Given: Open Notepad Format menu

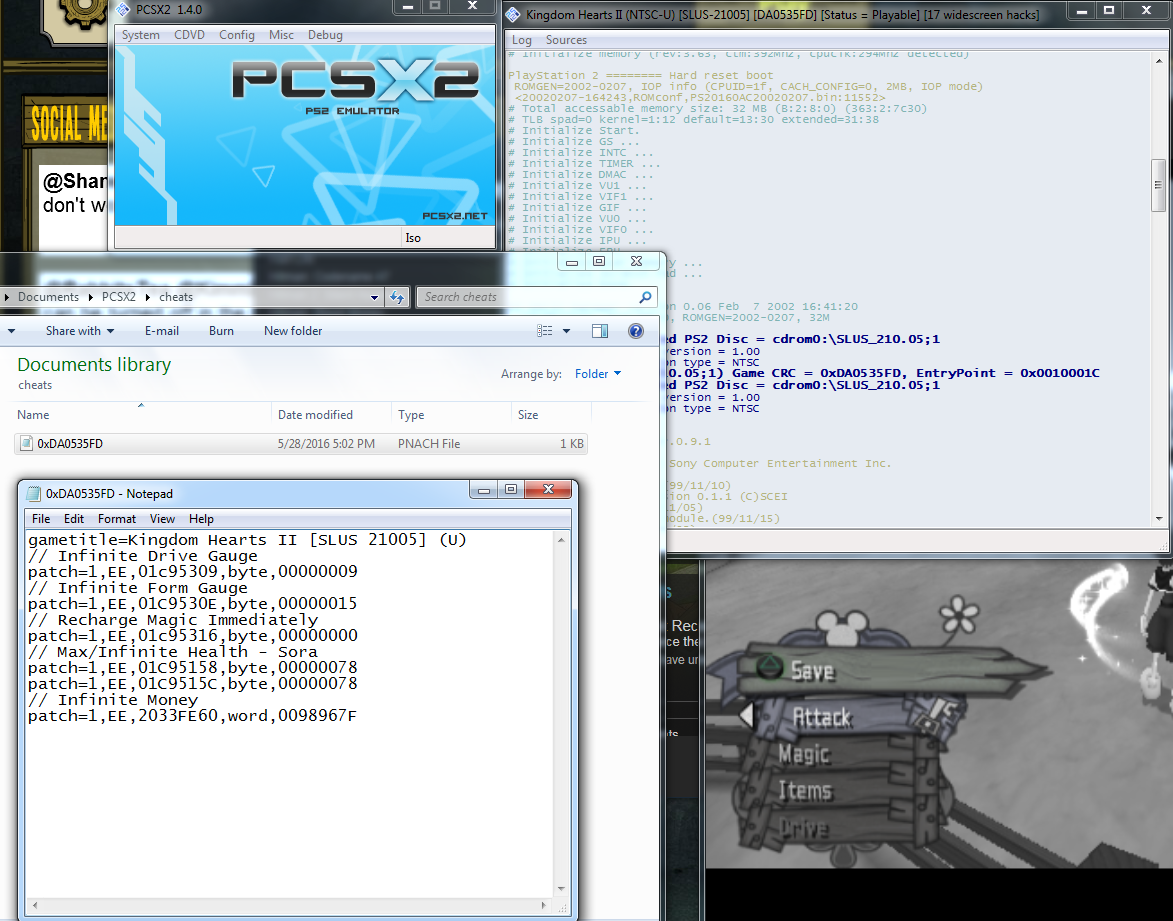Looking at the screenshot, I should coord(117,518).
